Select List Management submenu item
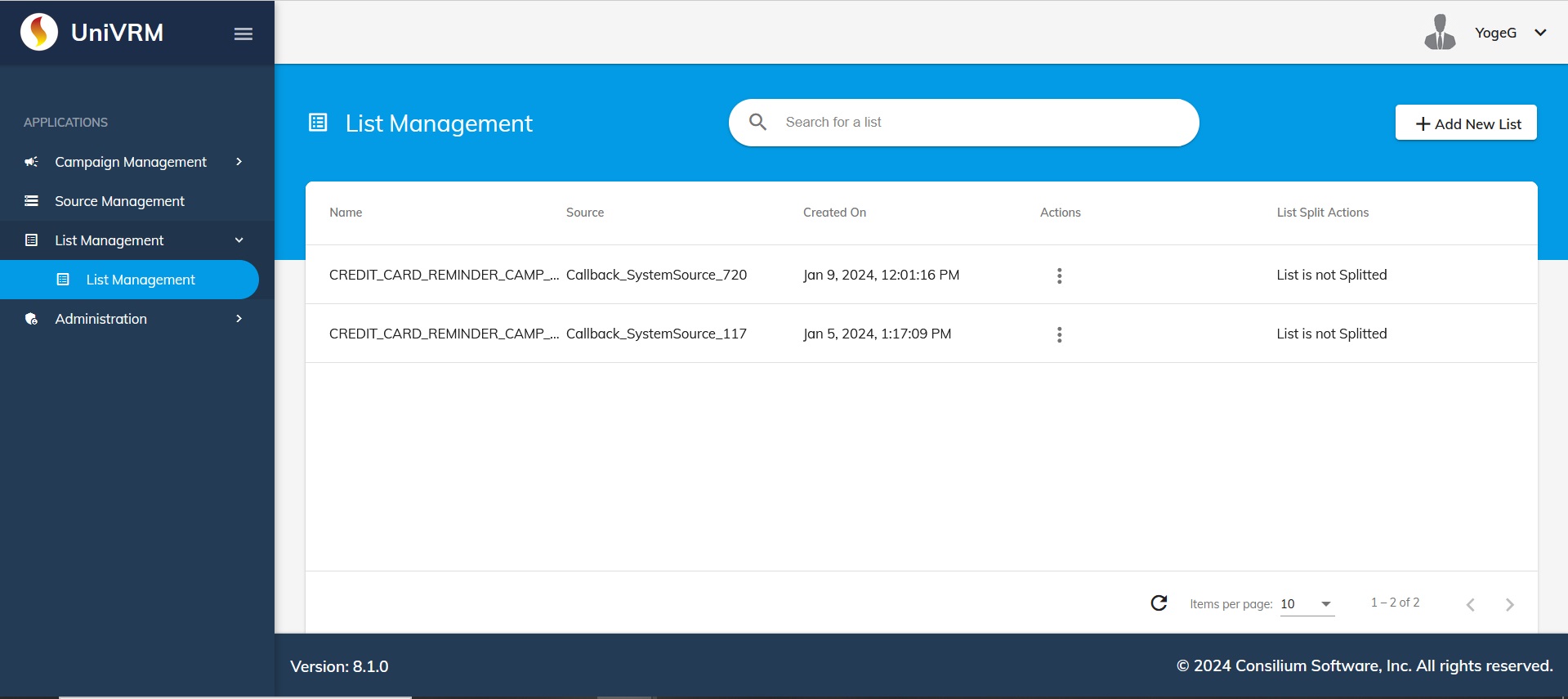The image size is (1568, 699). click(x=141, y=280)
